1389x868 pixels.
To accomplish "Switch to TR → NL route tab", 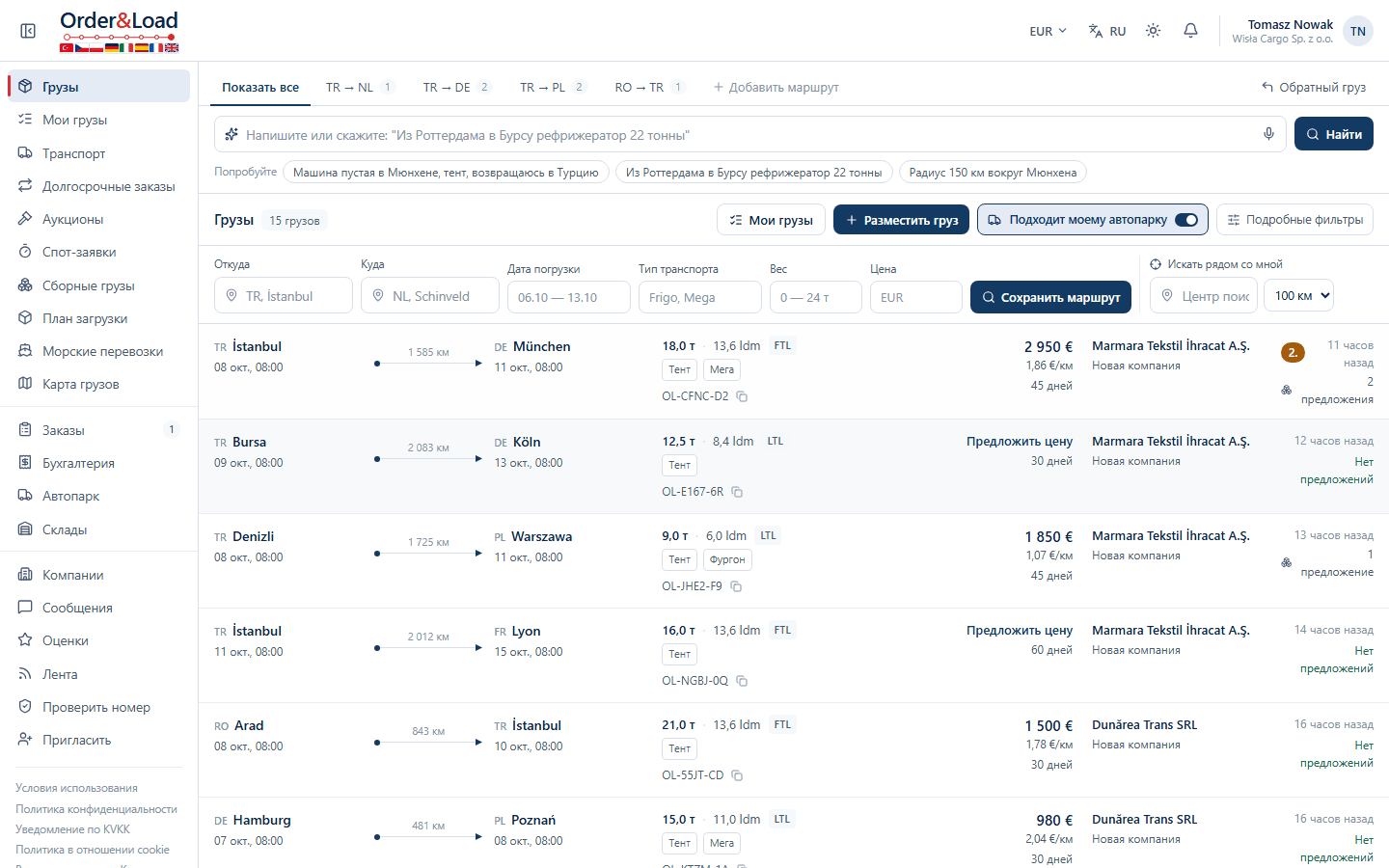I will pos(360,88).
